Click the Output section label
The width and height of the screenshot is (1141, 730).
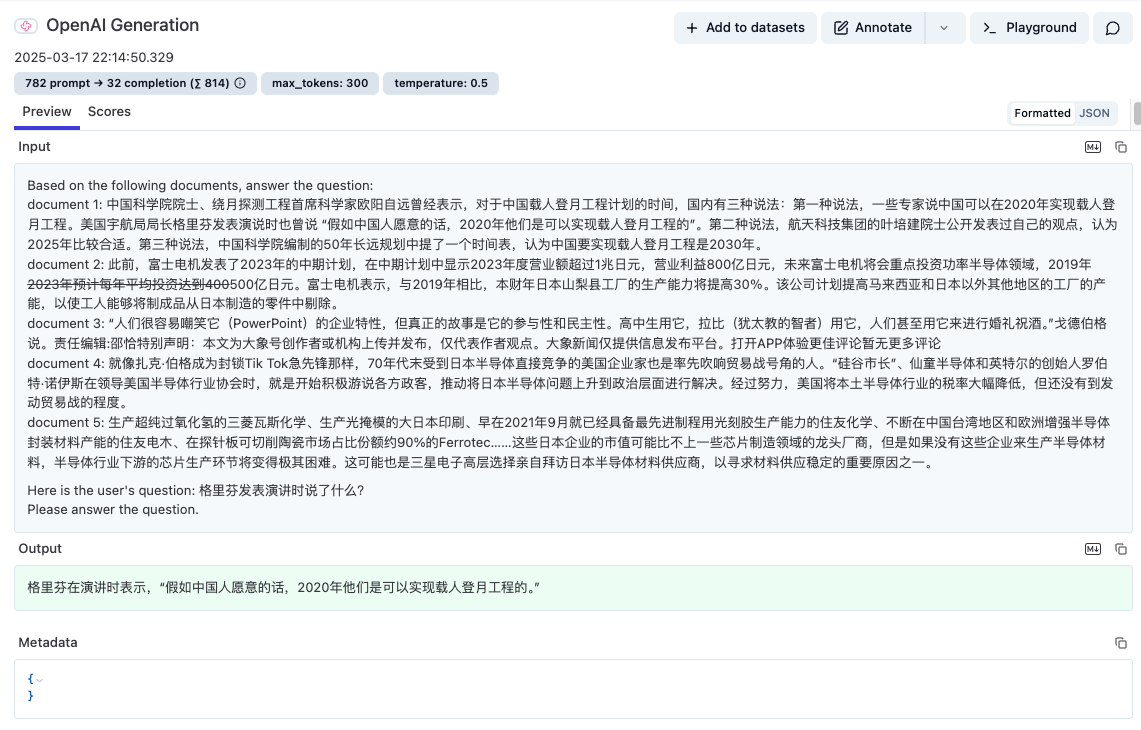(x=40, y=548)
